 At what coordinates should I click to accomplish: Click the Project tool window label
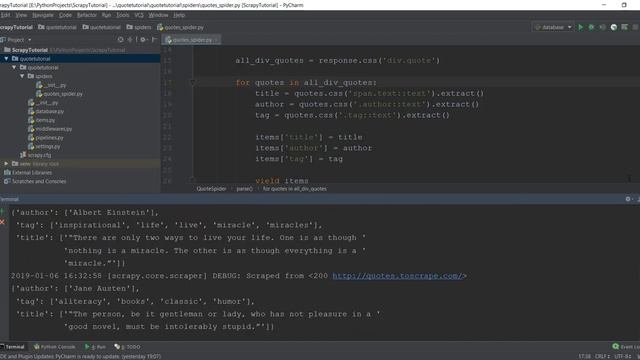click(x=16, y=40)
